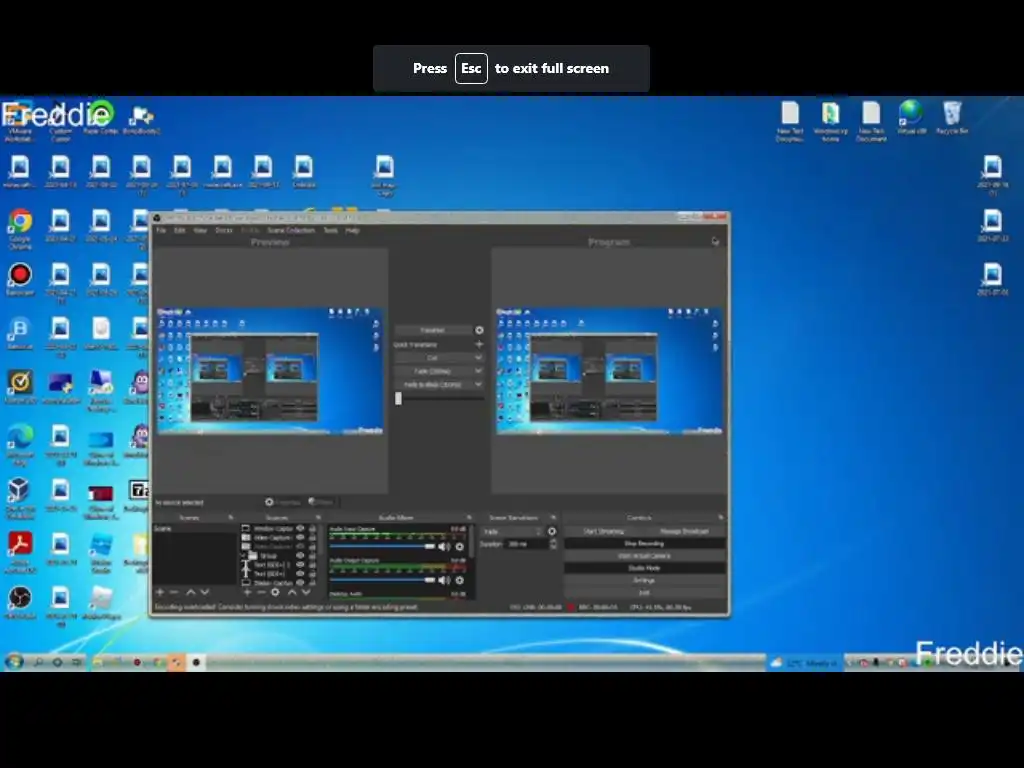The height and width of the screenshot is (768, 1024).
Task: Toggle visibility eye of Group source
Action: click(x=300, y=556)
